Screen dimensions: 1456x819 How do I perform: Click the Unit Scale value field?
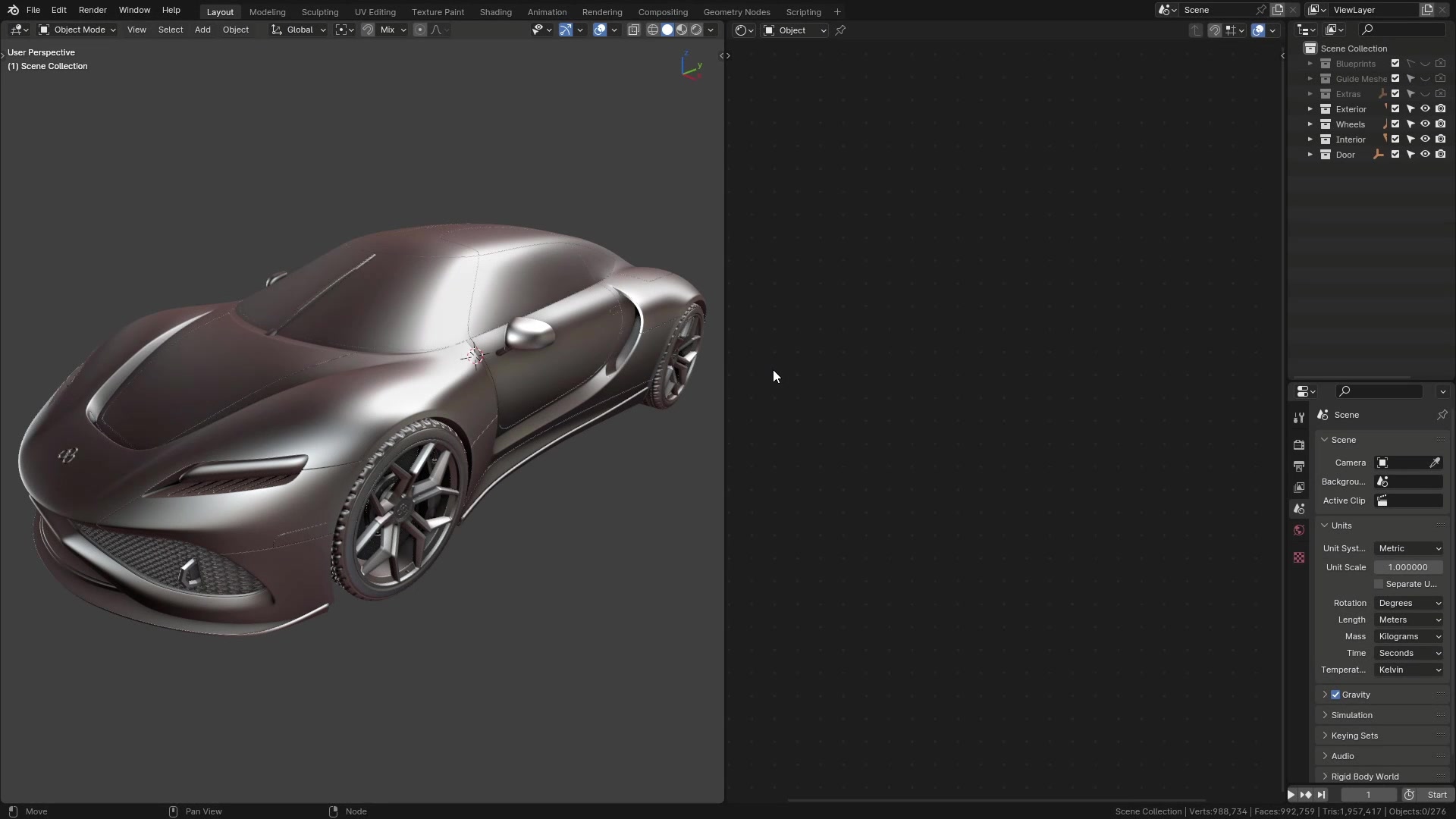tap(1409, 567)
